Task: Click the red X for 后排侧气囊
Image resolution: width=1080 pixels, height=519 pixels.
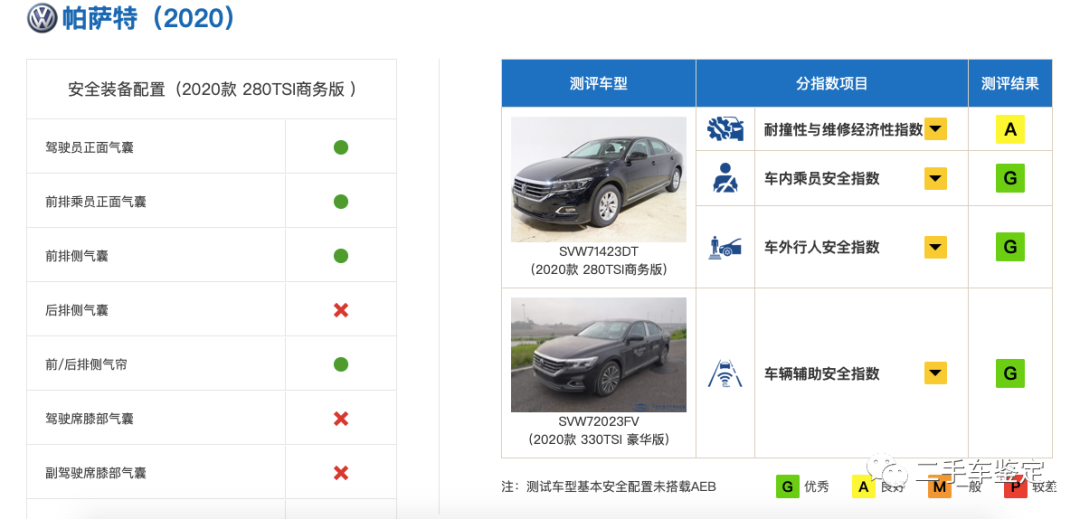Action: click(x=341, y=310)
